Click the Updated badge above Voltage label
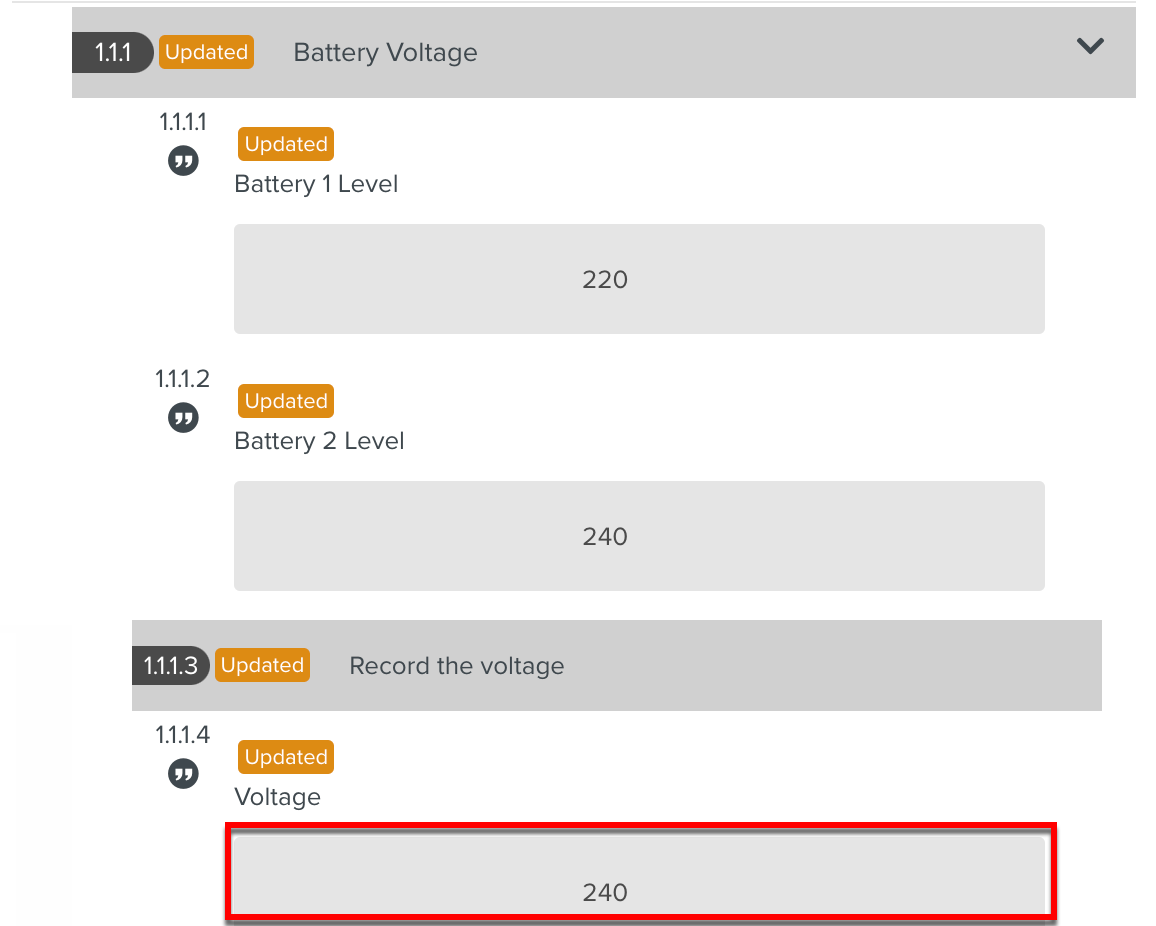The width and height of the screenshot is (1156, 926). (286, 757)
